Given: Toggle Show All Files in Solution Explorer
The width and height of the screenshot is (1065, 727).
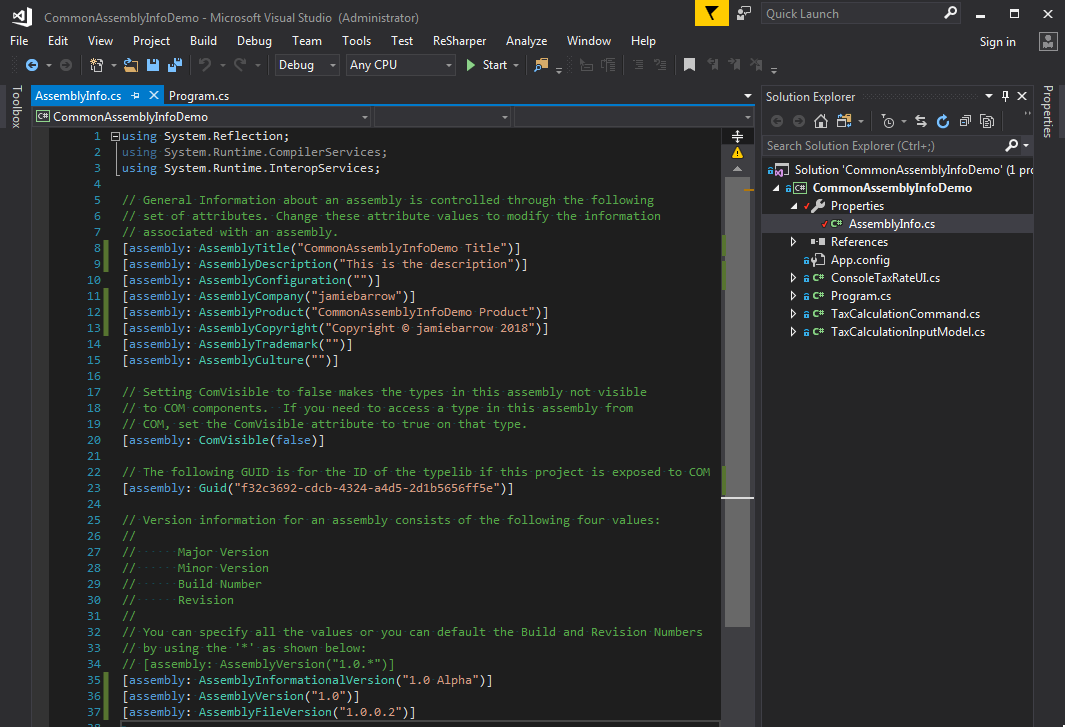Looking at the screenshot, I should [988, 121].
